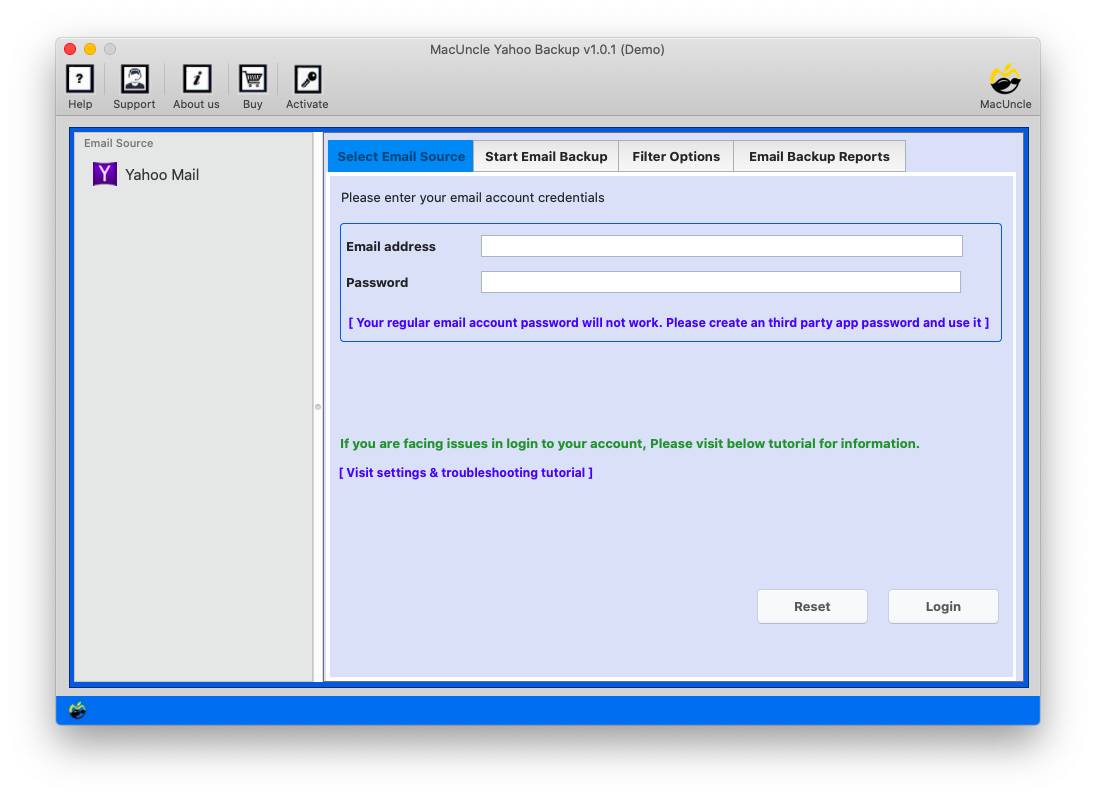Click the purple Y badge next to Yahoo Mail

(105, 174)
